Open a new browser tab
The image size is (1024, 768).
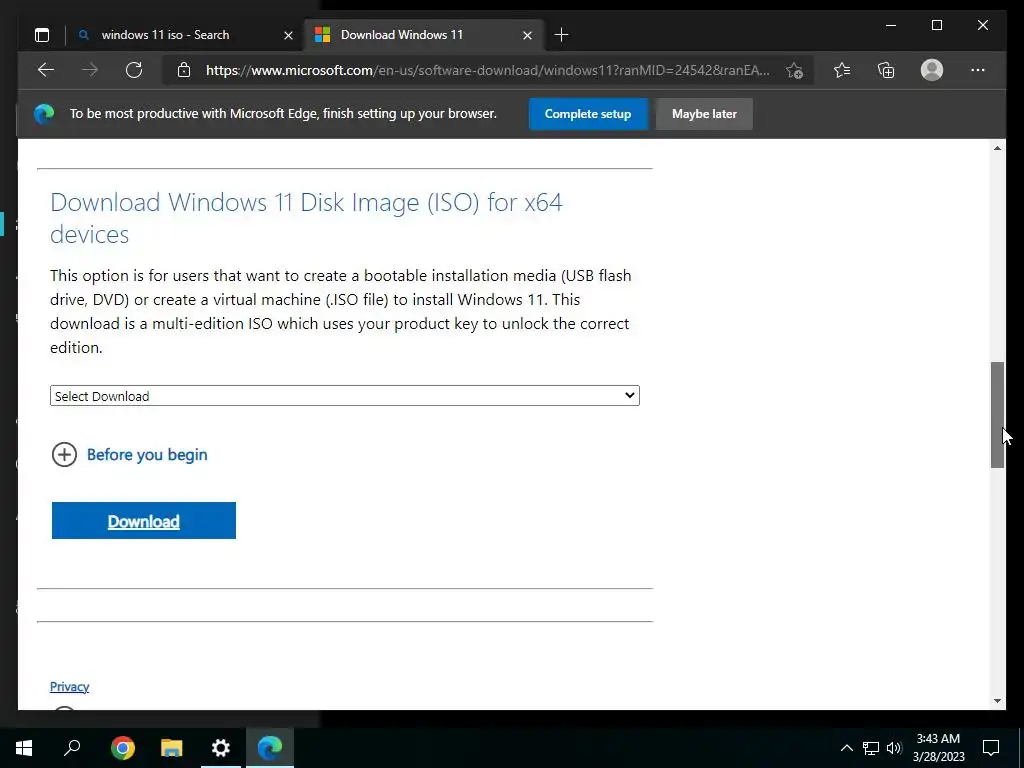click(x=561, y=35)
